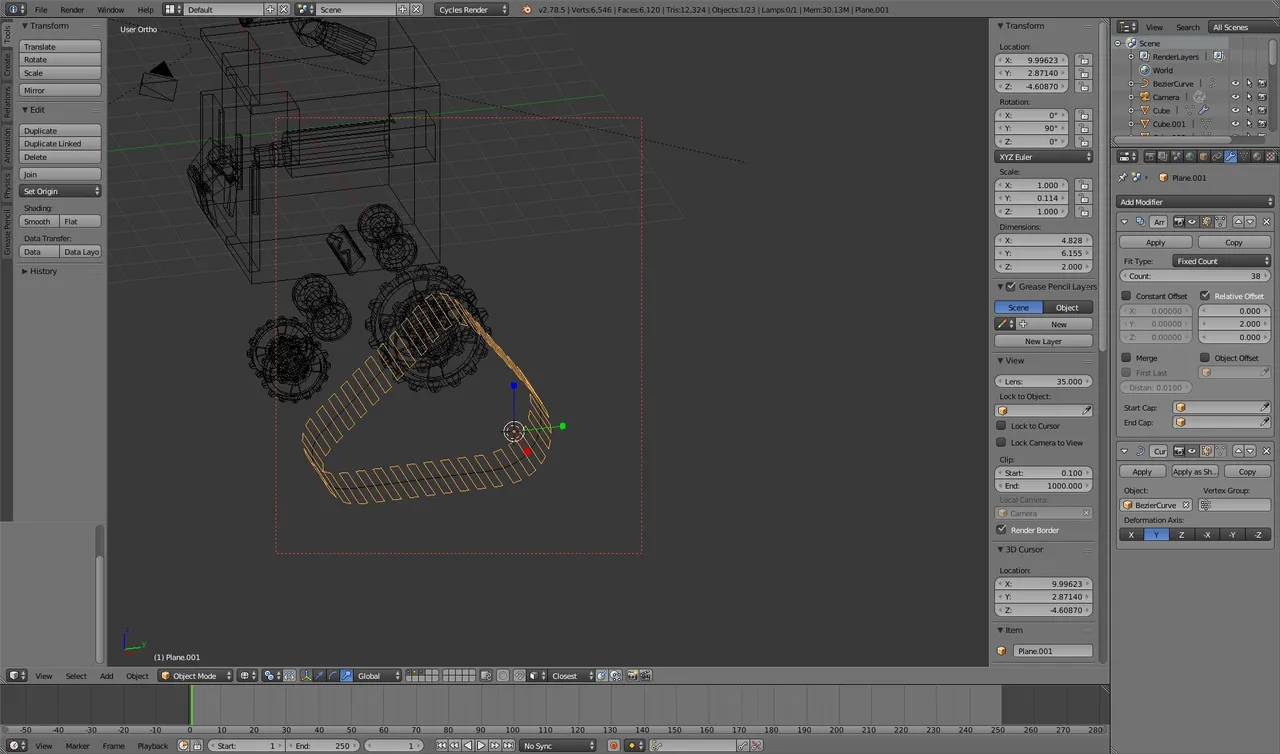Click the New Layer button
1280x754 pixels.
(1044, 341)
